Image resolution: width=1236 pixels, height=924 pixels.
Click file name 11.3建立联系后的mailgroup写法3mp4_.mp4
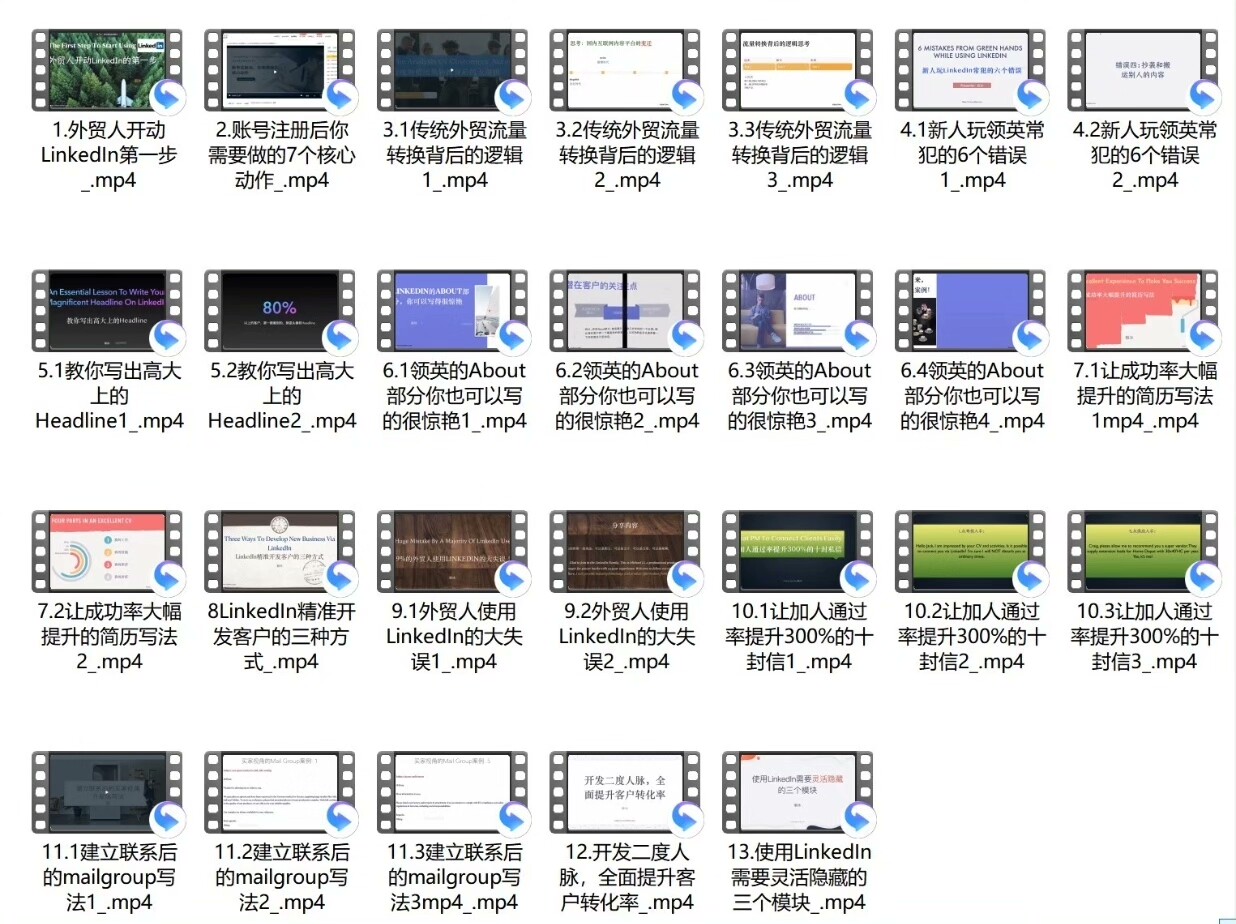(x=453, y=878)
